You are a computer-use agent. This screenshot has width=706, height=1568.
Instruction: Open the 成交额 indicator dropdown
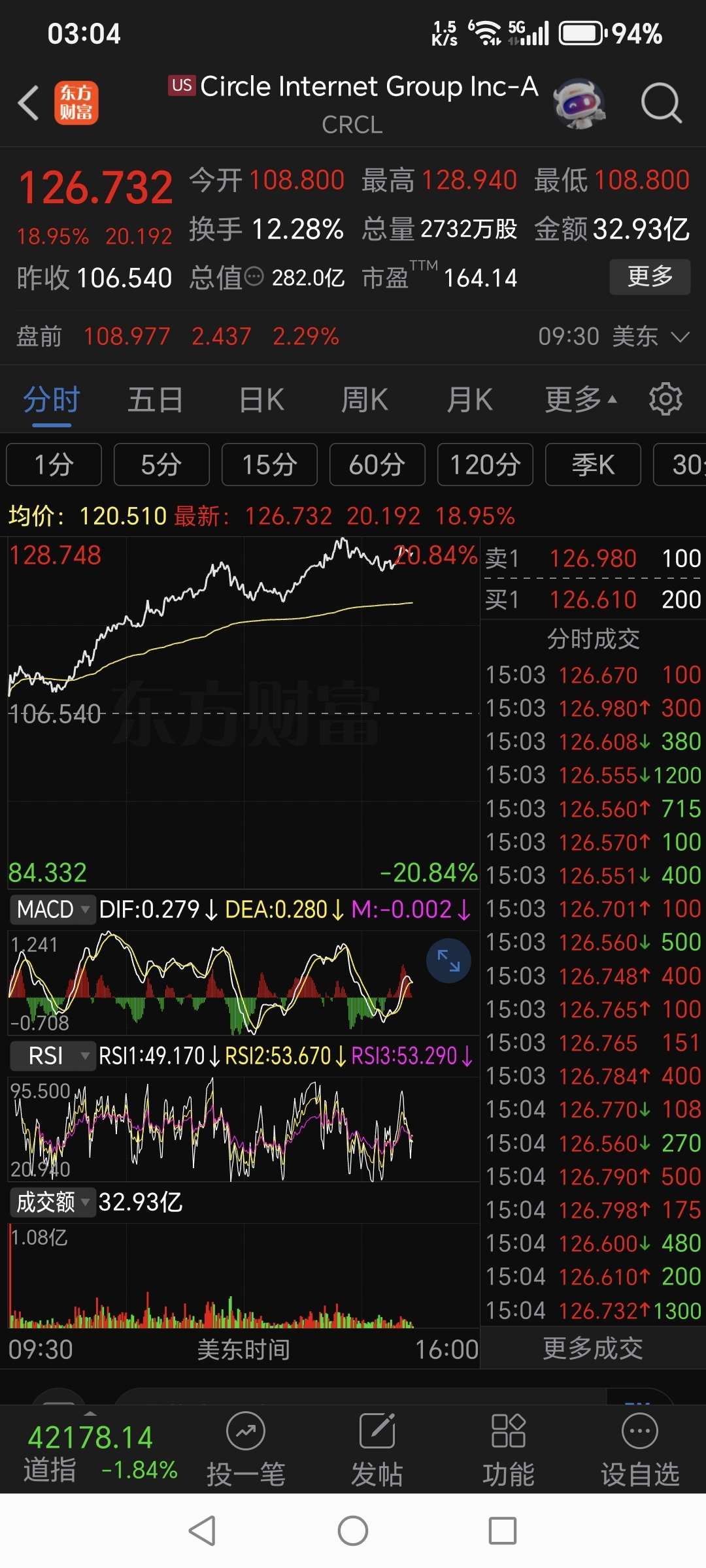coord(52,1202)
